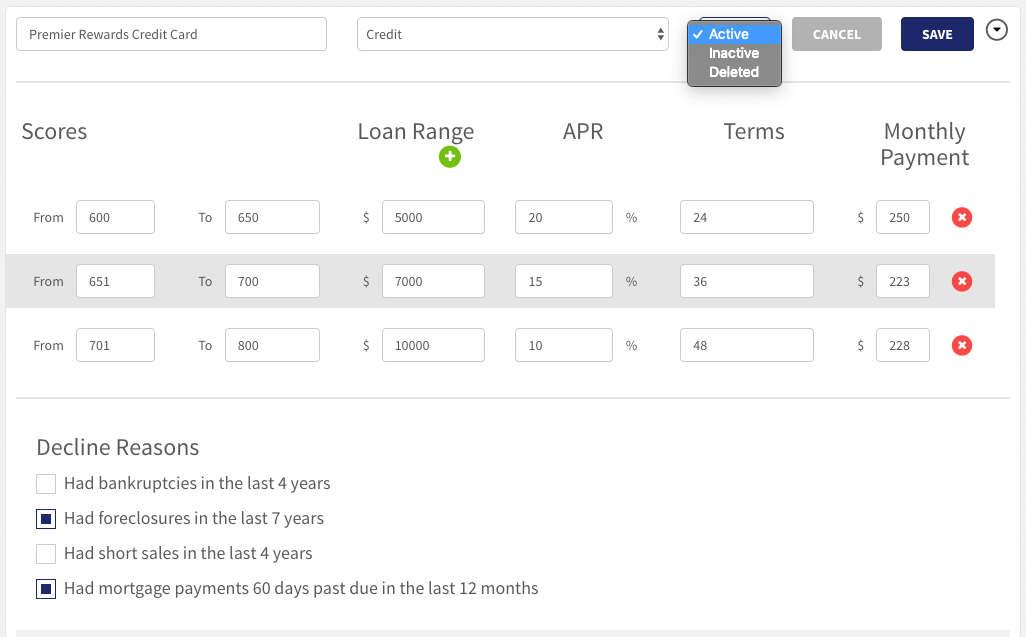Edit APR field with 10

pos(563,345)
